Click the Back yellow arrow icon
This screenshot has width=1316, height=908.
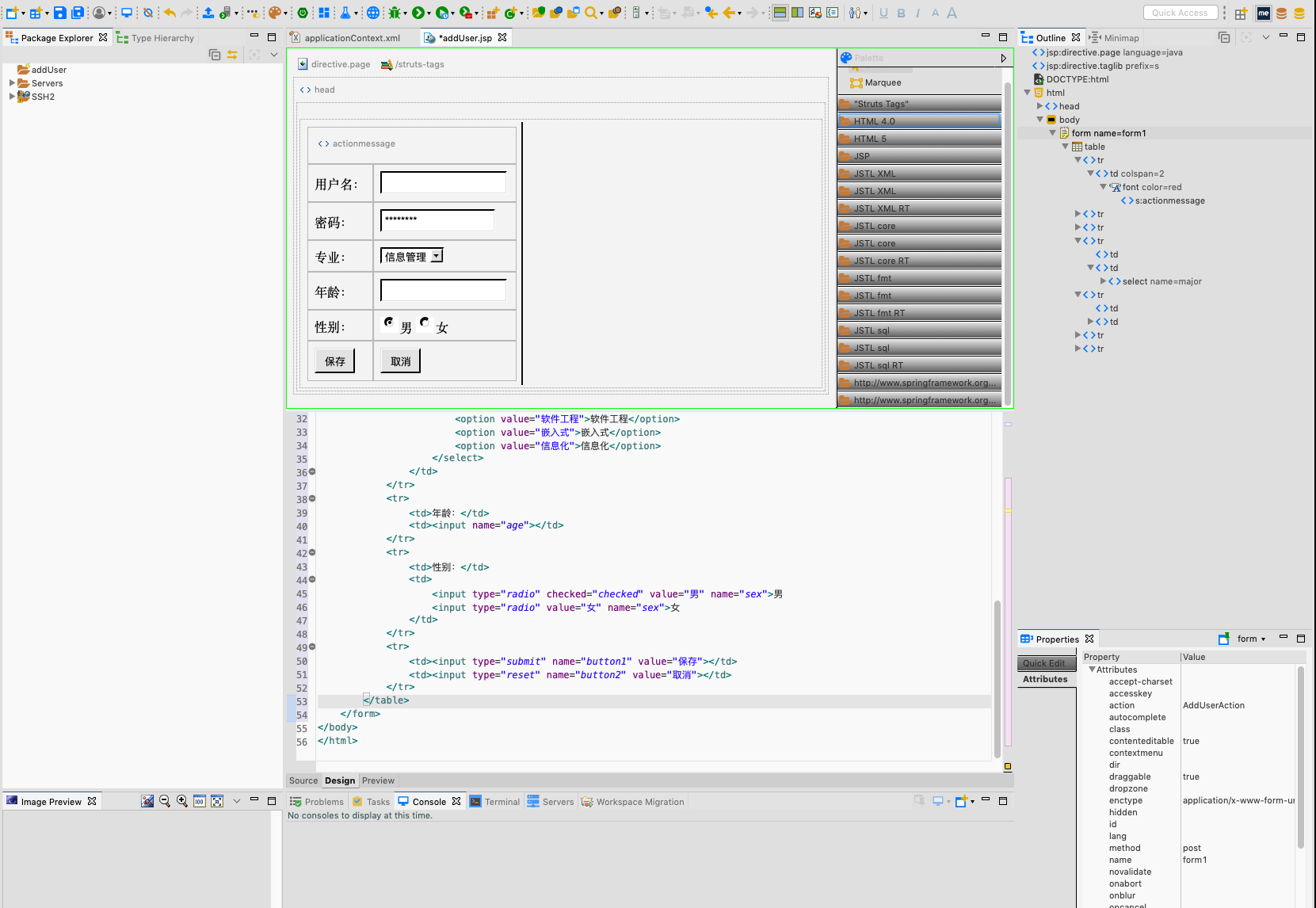730,13
